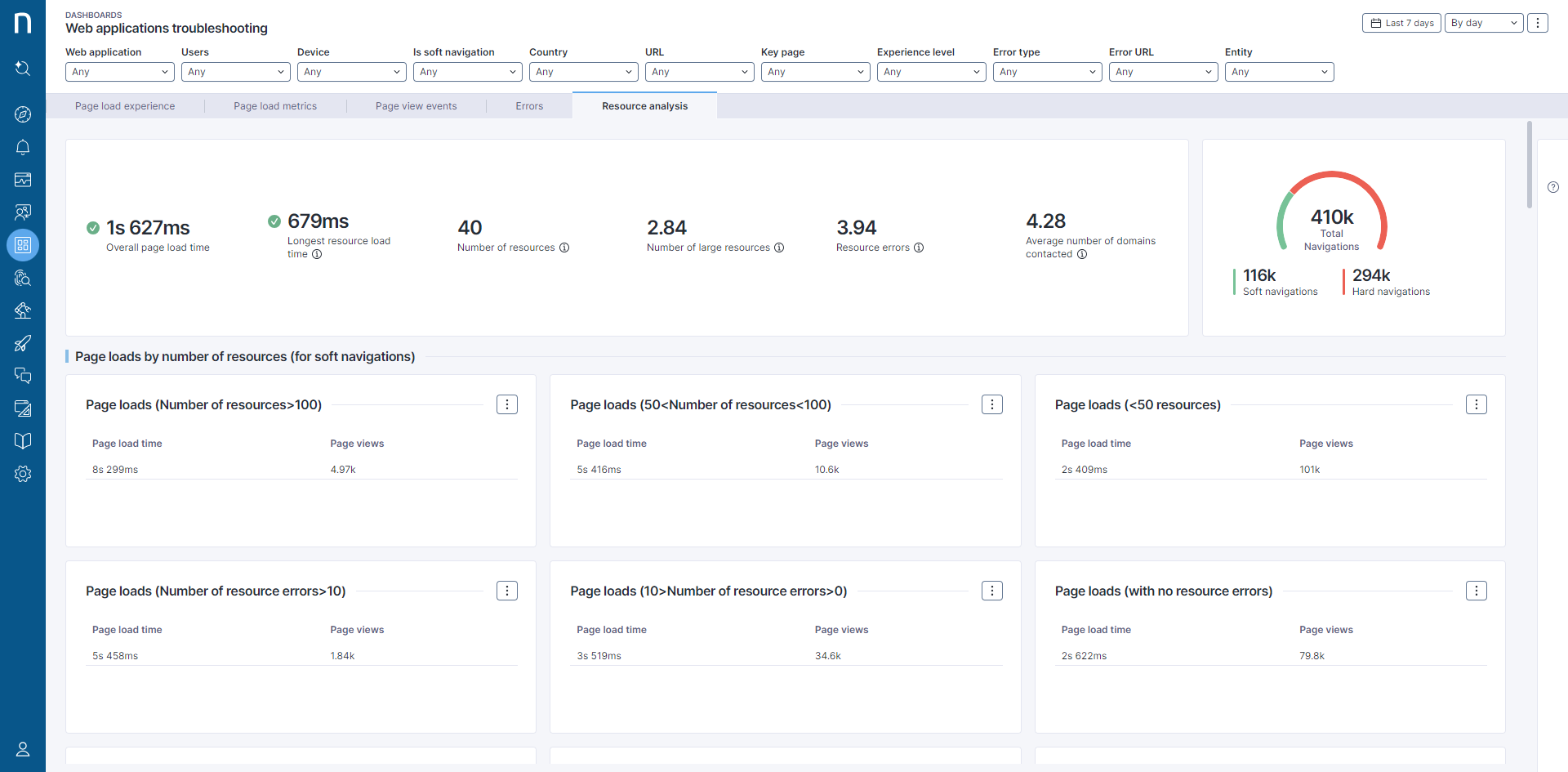Open dashboard options three-dot menu at top right

tap(1538, 23)
